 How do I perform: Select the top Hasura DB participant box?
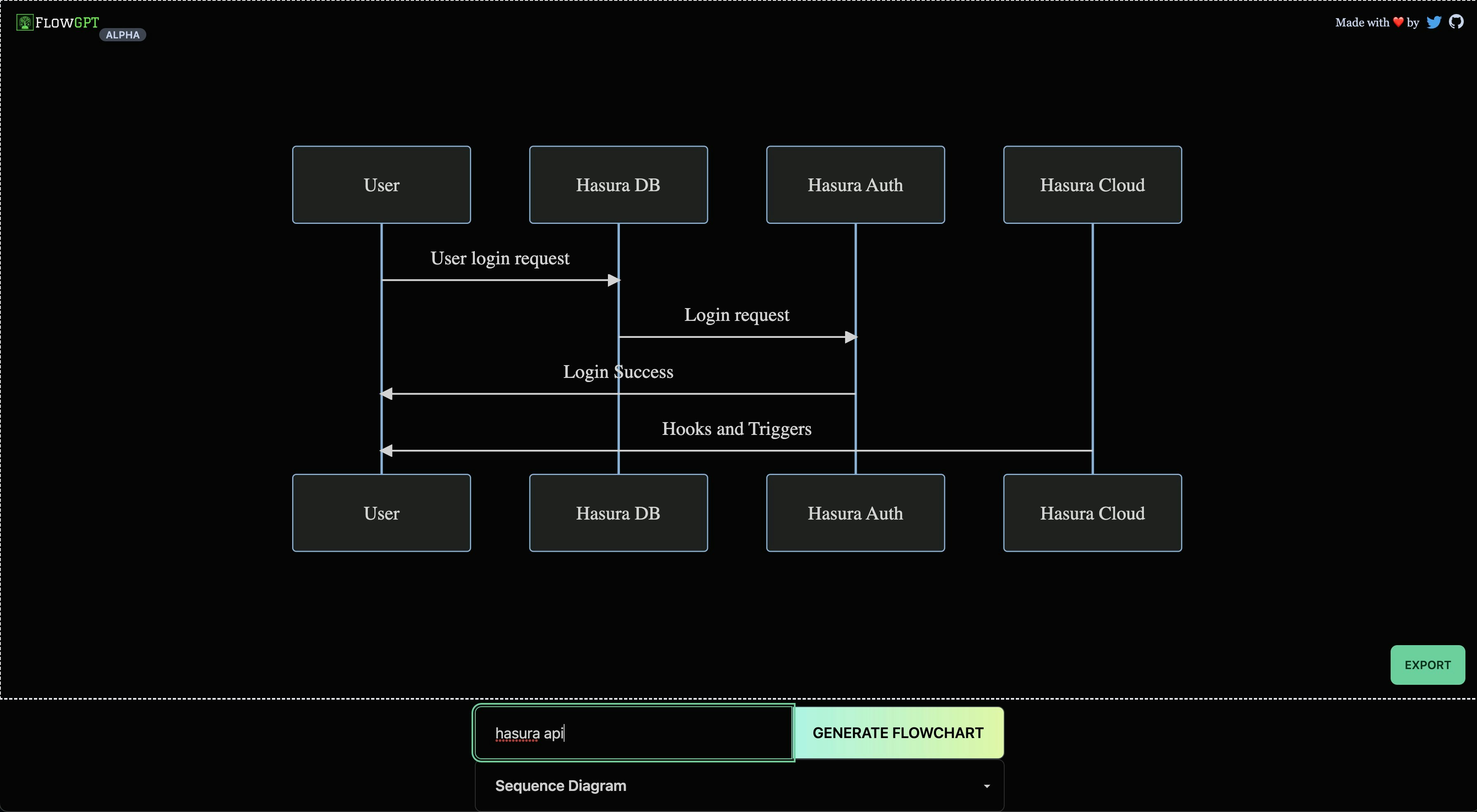[618, 185]
